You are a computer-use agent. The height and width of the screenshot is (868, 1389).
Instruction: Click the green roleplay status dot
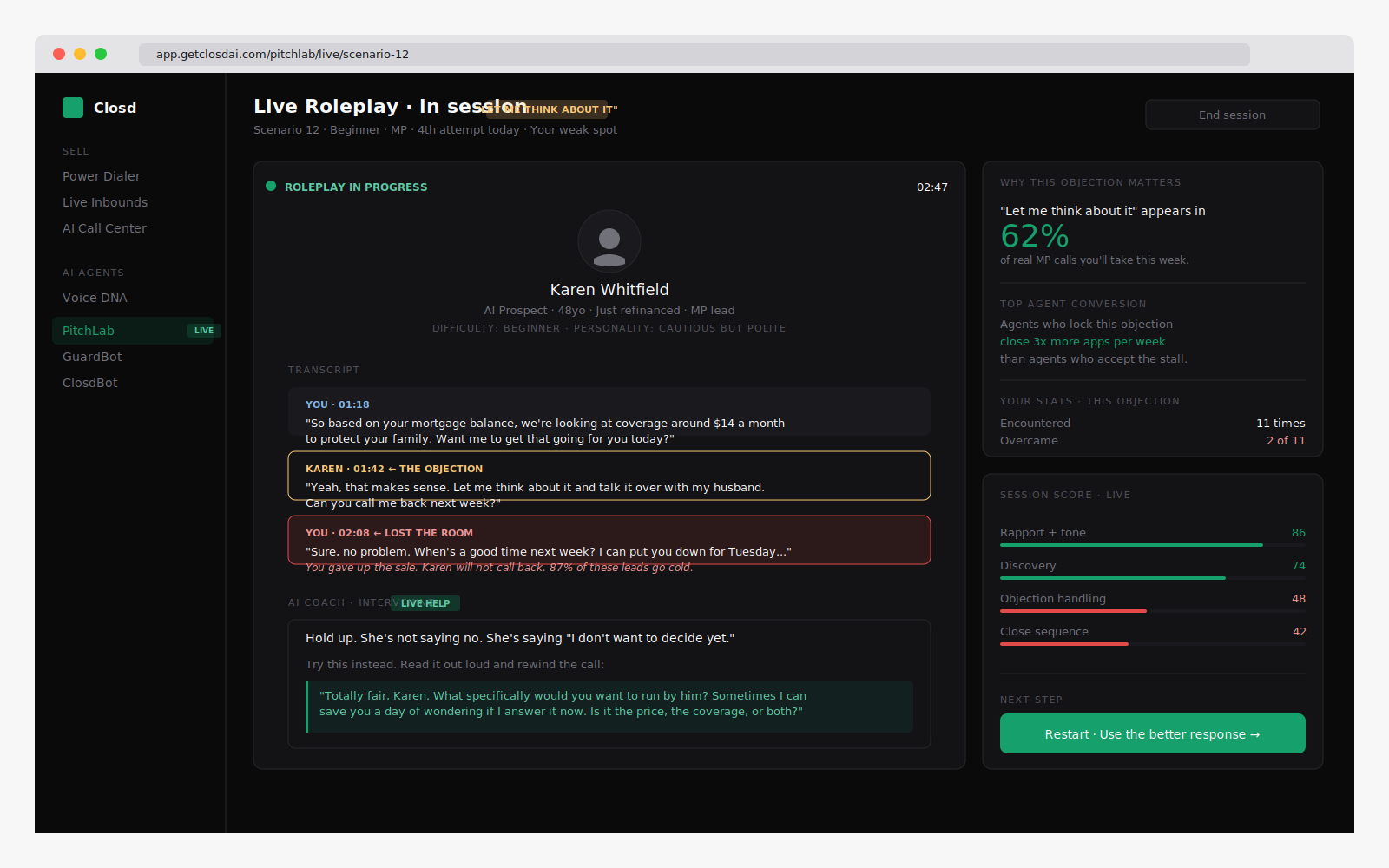(x=271, y=186)
